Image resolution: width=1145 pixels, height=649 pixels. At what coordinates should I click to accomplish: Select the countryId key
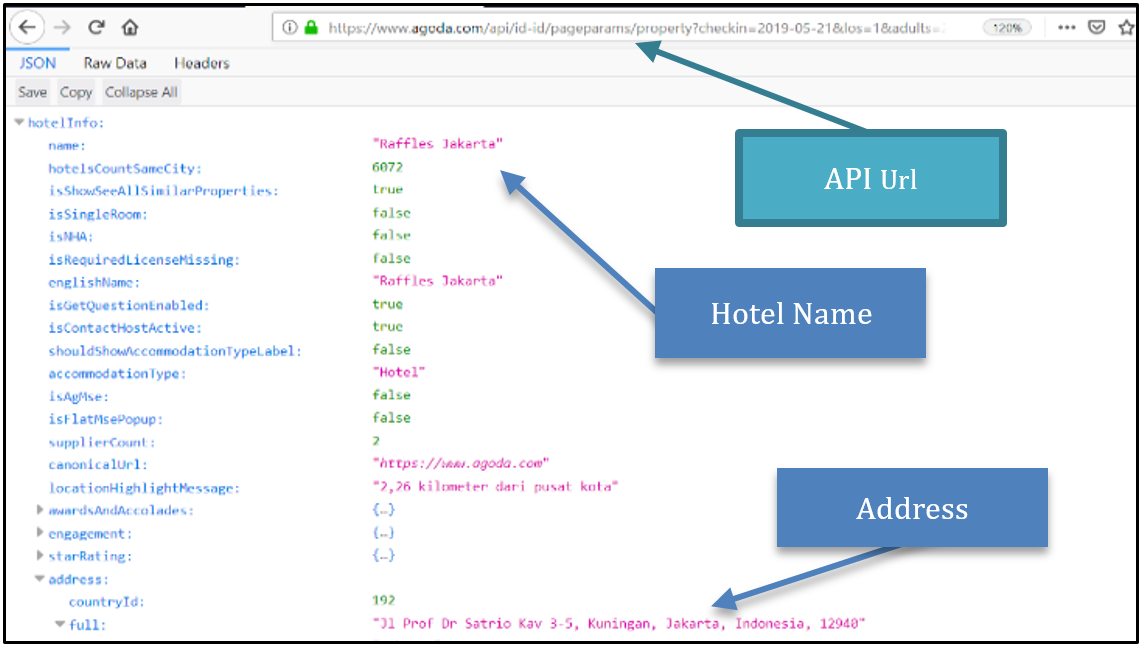click(x=107, y=602)
